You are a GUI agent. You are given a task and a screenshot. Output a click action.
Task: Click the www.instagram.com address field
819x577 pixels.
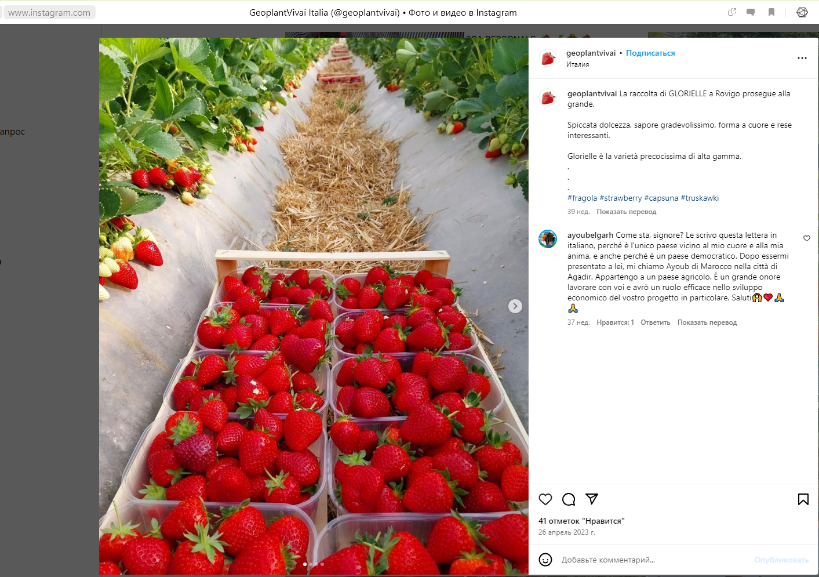[x=50, y=13]
